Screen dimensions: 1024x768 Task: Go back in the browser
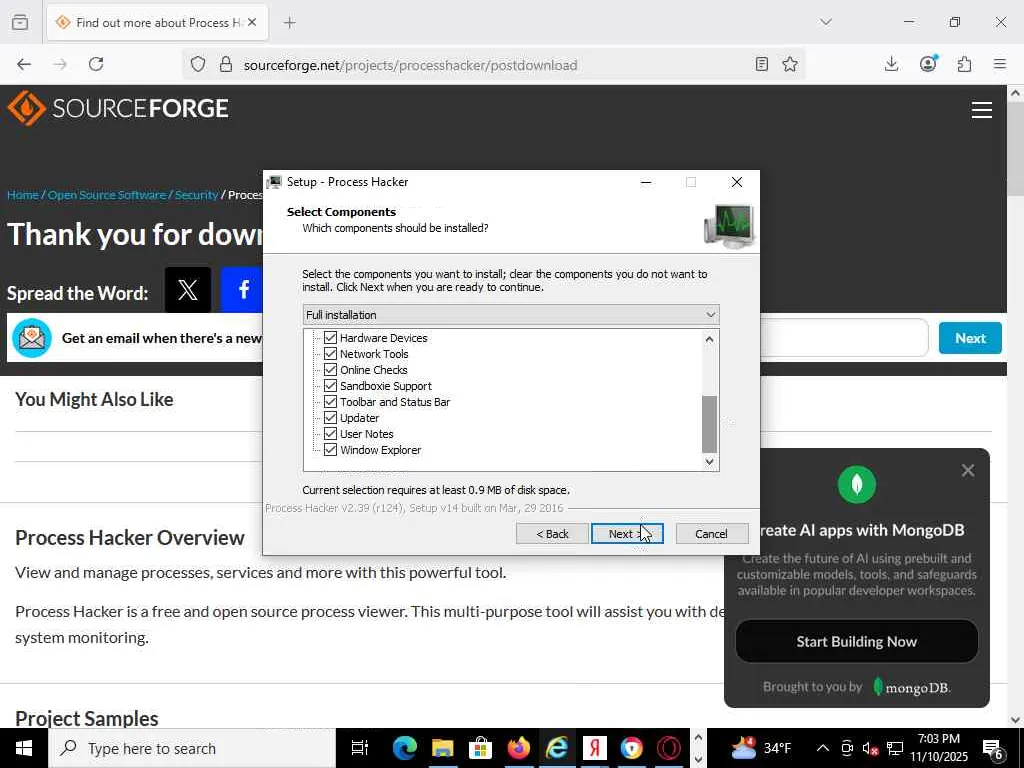click(24, 64)
